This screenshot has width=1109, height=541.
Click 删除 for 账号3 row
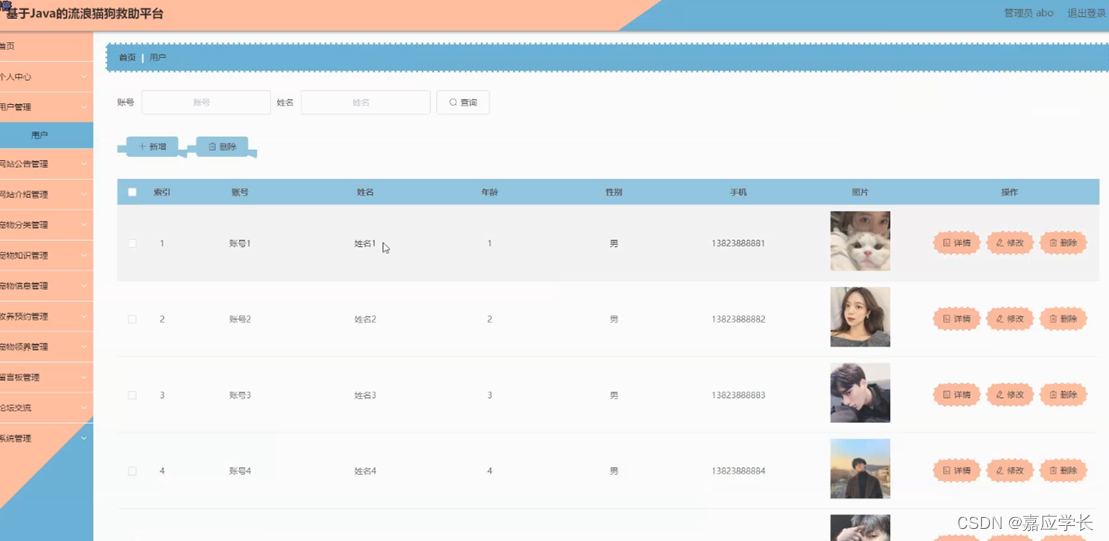point(1063,395)
